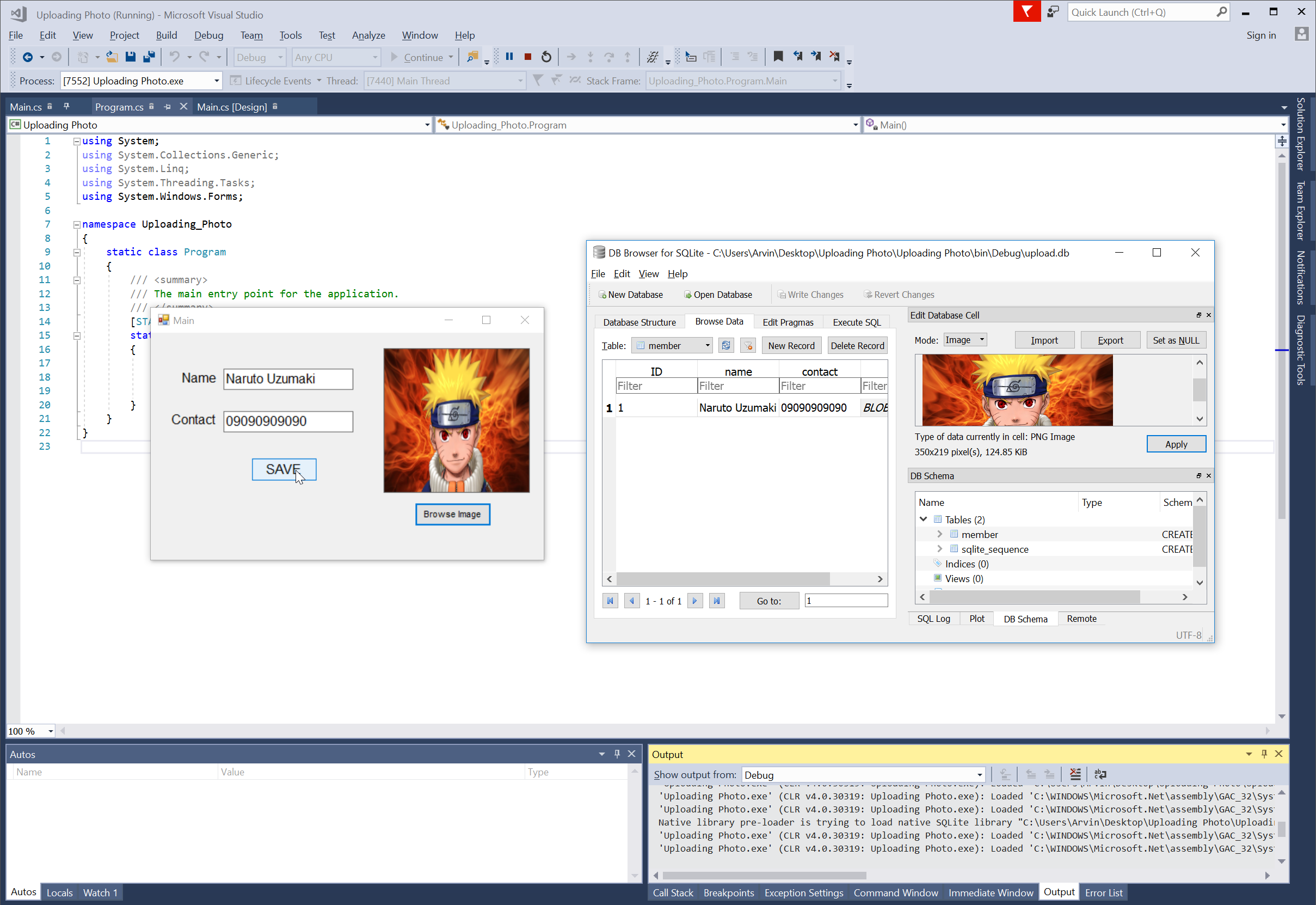Screen dimensions: 1316x905
Task: Click the Open Database toolbar button
Action: pos(717,294)
